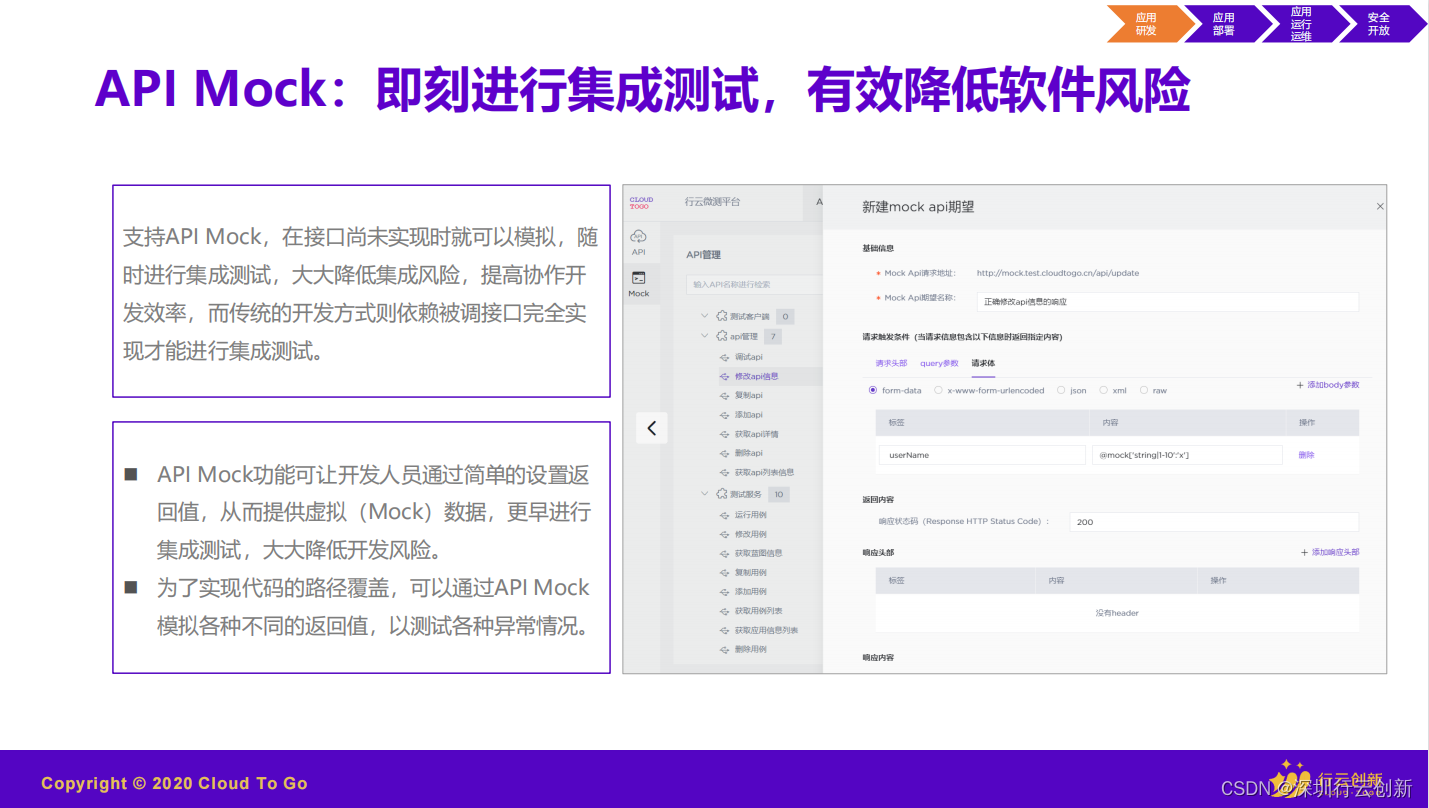Select 添加用例 in the tree
This screenshot has width=1429, height=808.
point(750,592)
